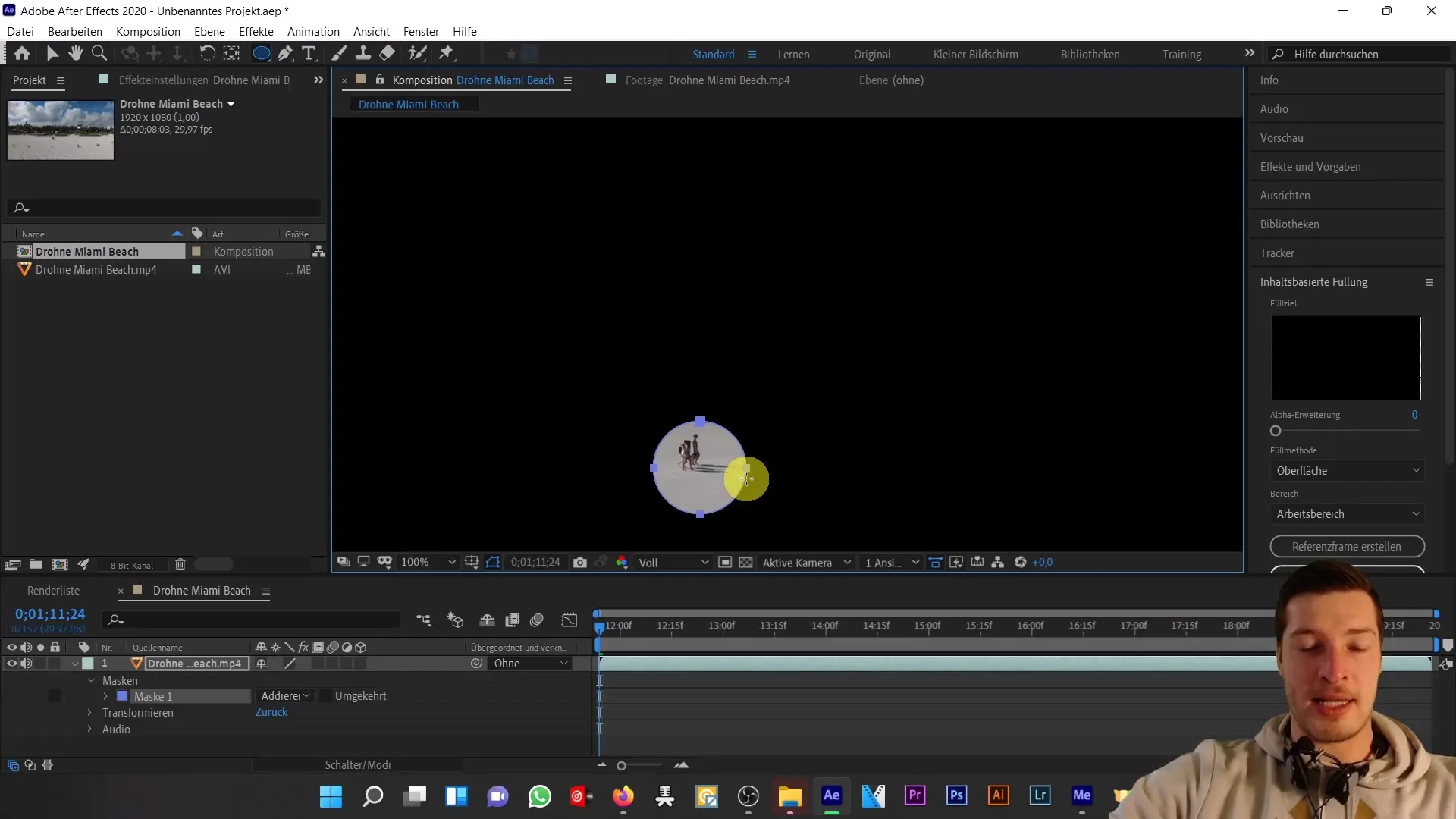Select the Selection arrow tool
1456x819 pixels.
point(52,53)
